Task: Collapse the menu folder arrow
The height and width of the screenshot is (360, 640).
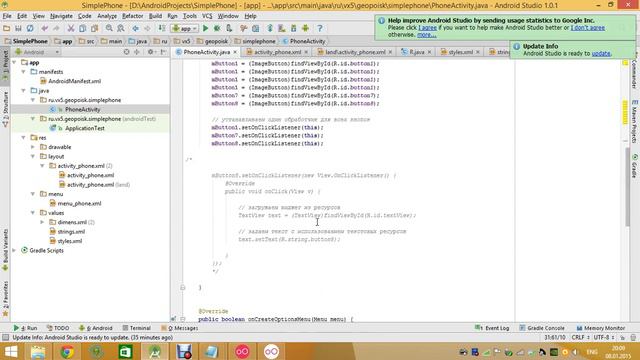Action: coord(33,194)
